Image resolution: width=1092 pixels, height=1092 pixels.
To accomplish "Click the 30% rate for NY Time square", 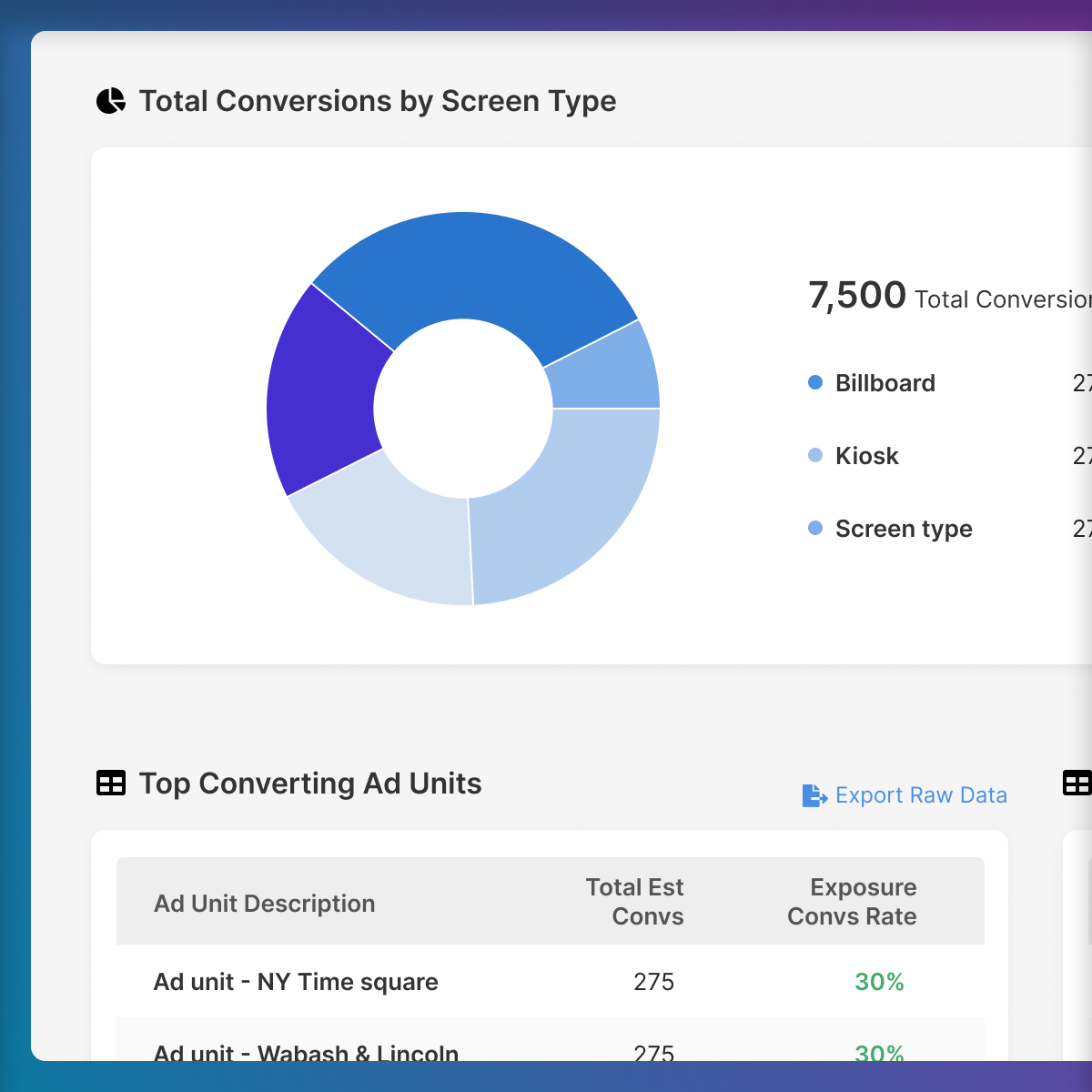I will click(x=879, y=982).
